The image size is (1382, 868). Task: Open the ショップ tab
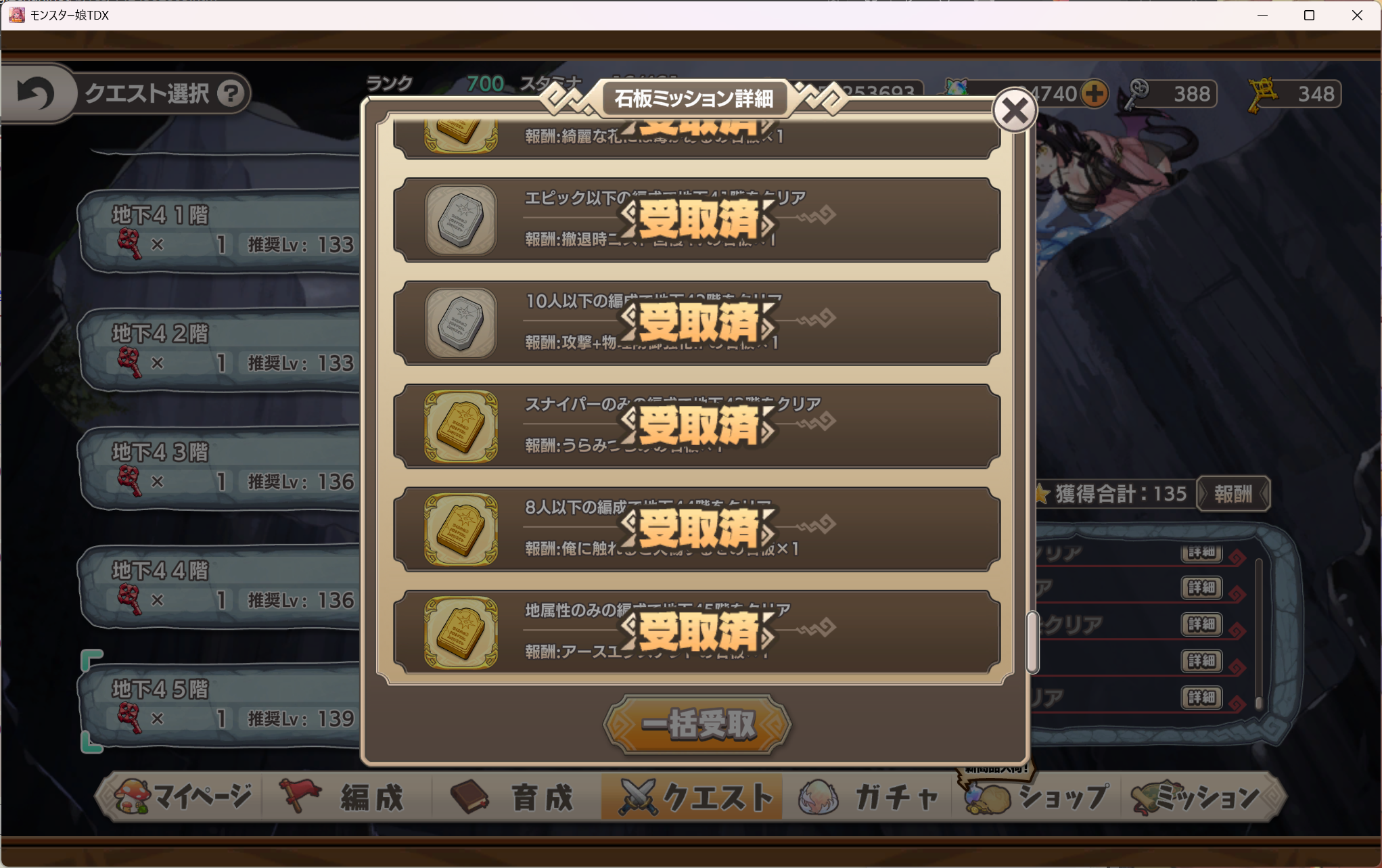1038,797
